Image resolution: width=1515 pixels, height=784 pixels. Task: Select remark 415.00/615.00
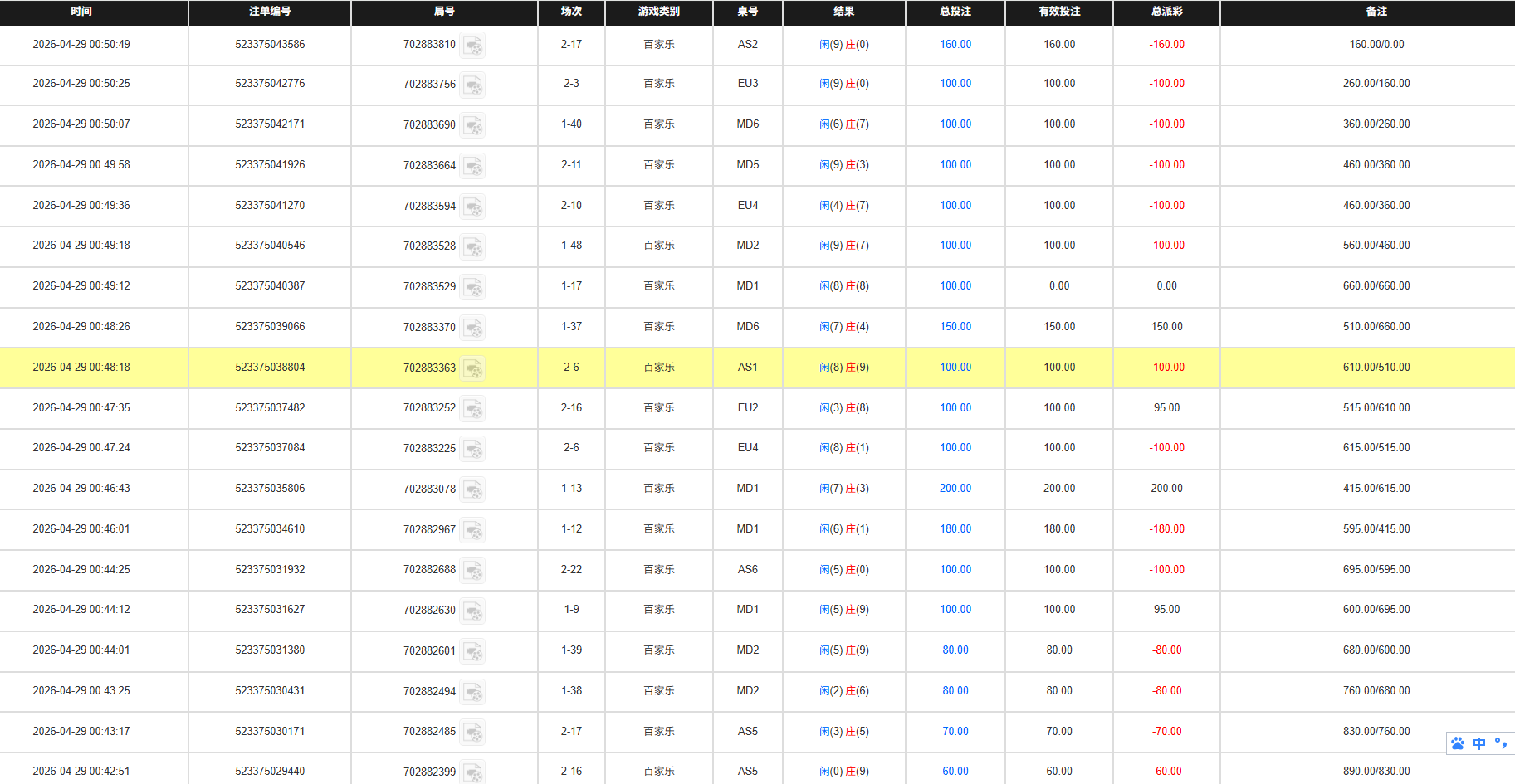click(1376, 489)
